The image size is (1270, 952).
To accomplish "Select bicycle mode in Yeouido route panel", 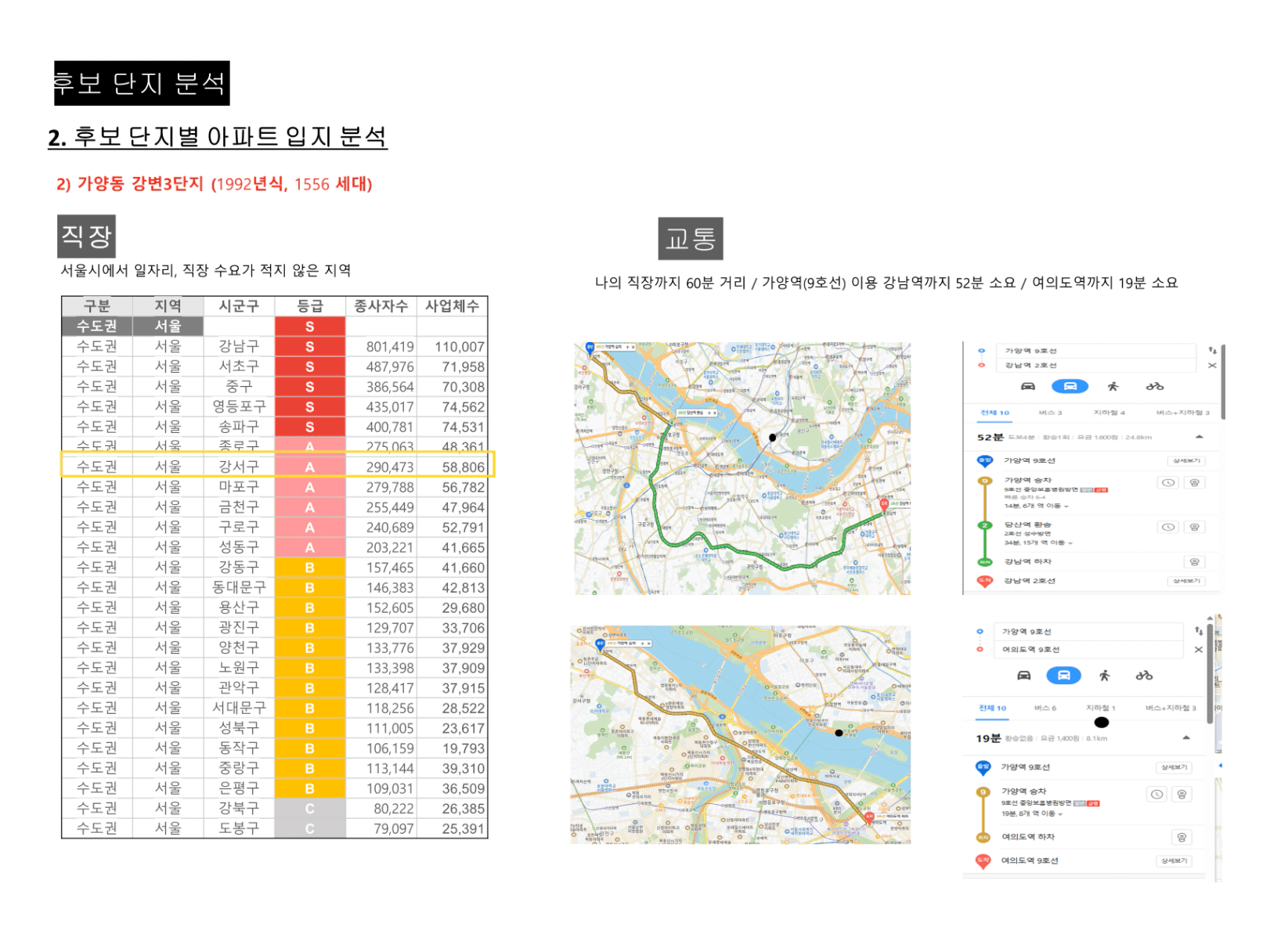I will tap(1144, 675).
